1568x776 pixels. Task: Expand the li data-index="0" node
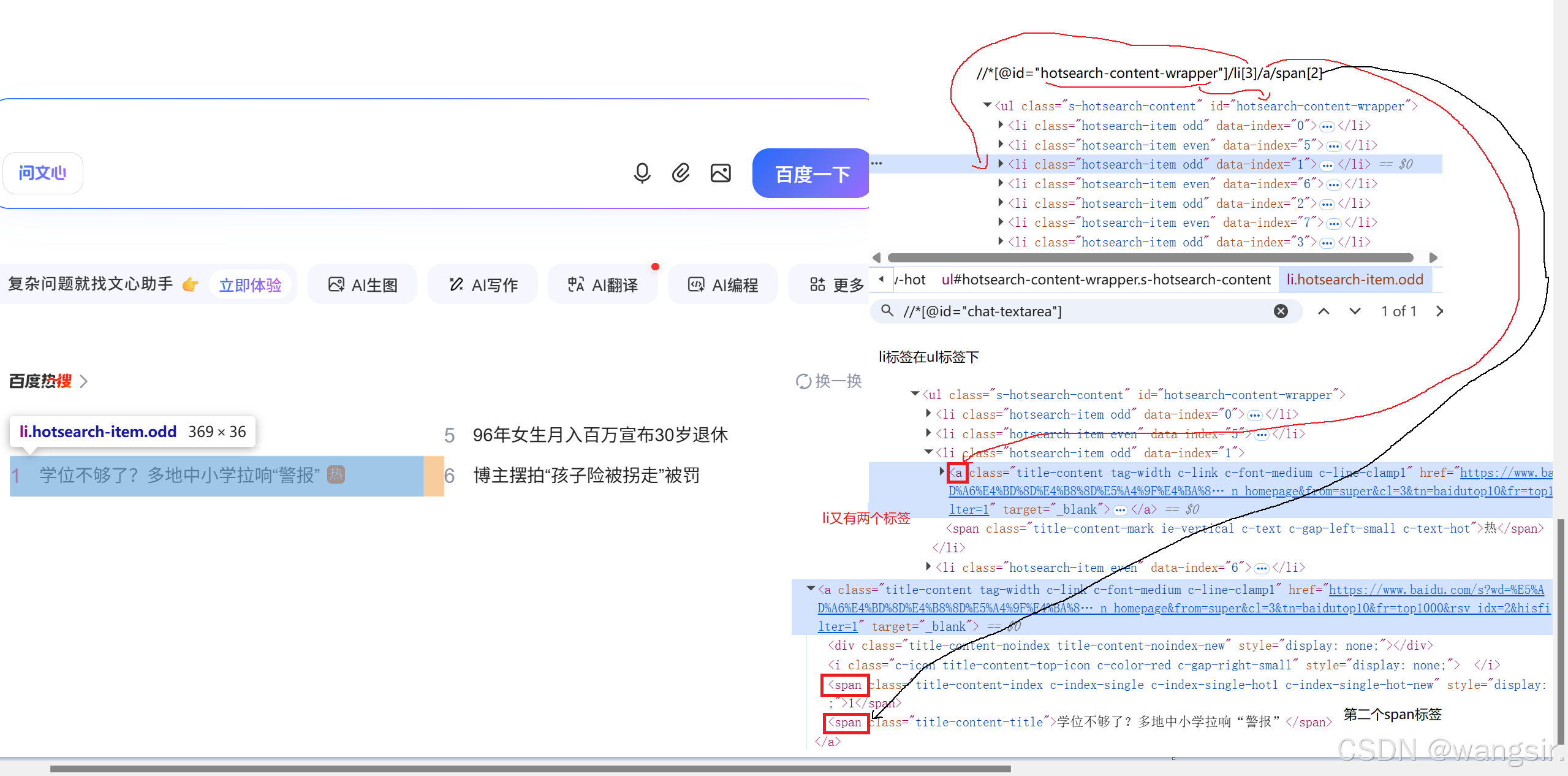click(1001, 125)
